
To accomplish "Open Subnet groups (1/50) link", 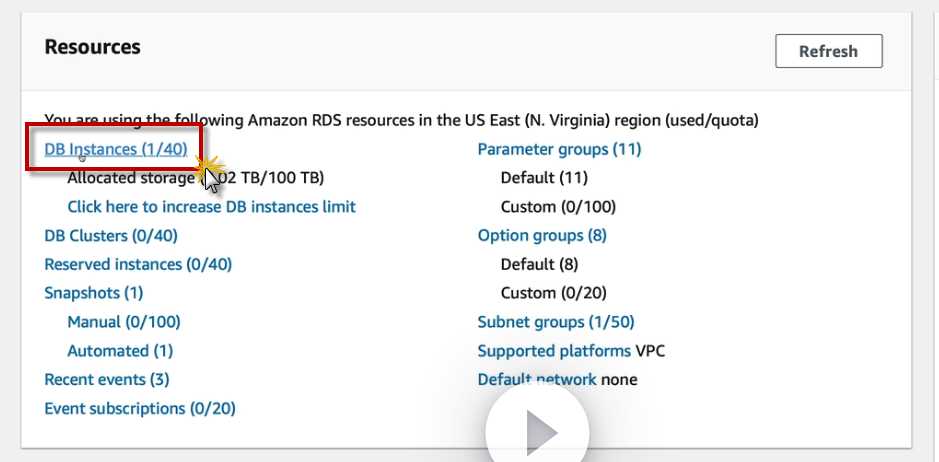I will pyautogui.click(x=555, y=322).
